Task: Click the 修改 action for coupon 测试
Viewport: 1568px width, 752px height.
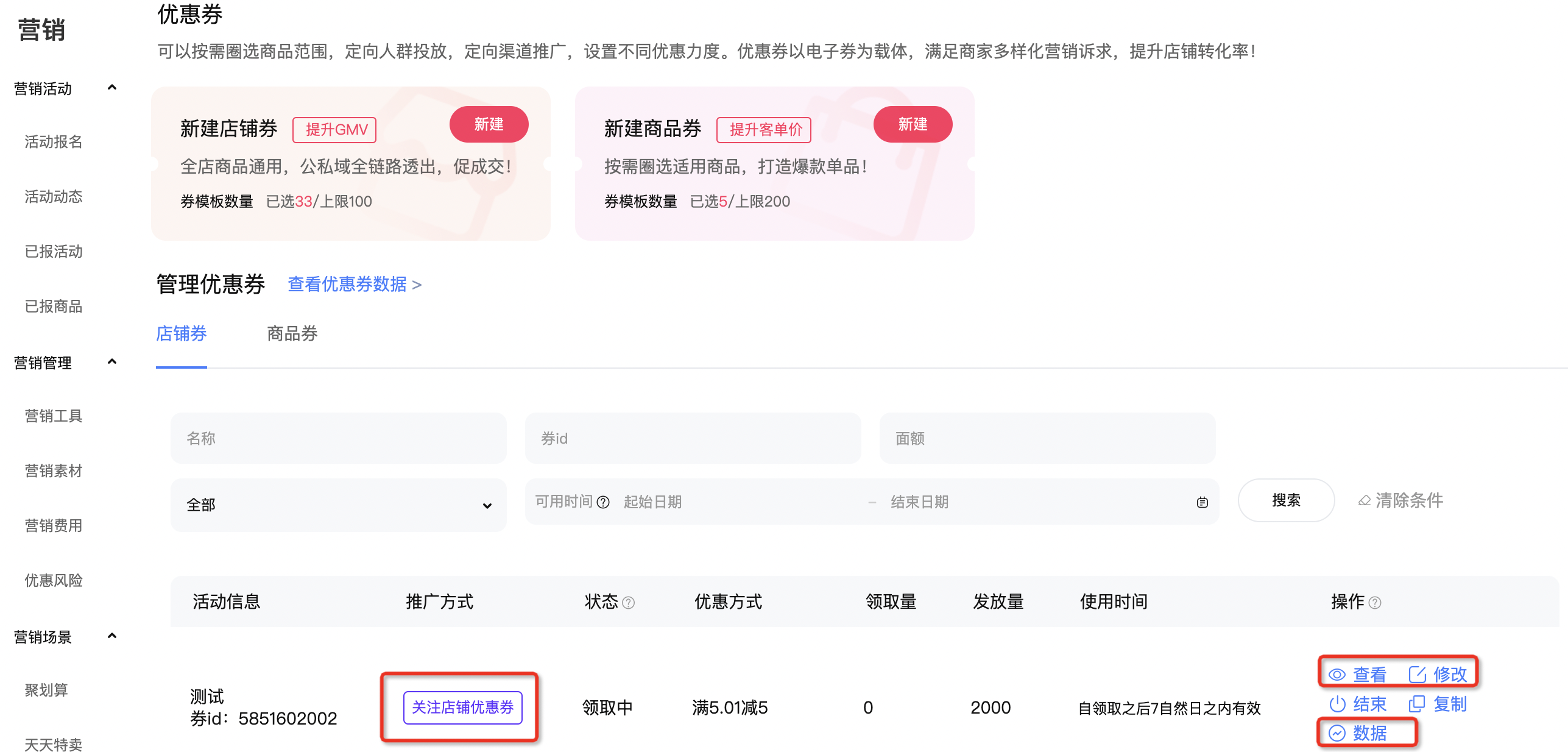Action: point(1450,675)
